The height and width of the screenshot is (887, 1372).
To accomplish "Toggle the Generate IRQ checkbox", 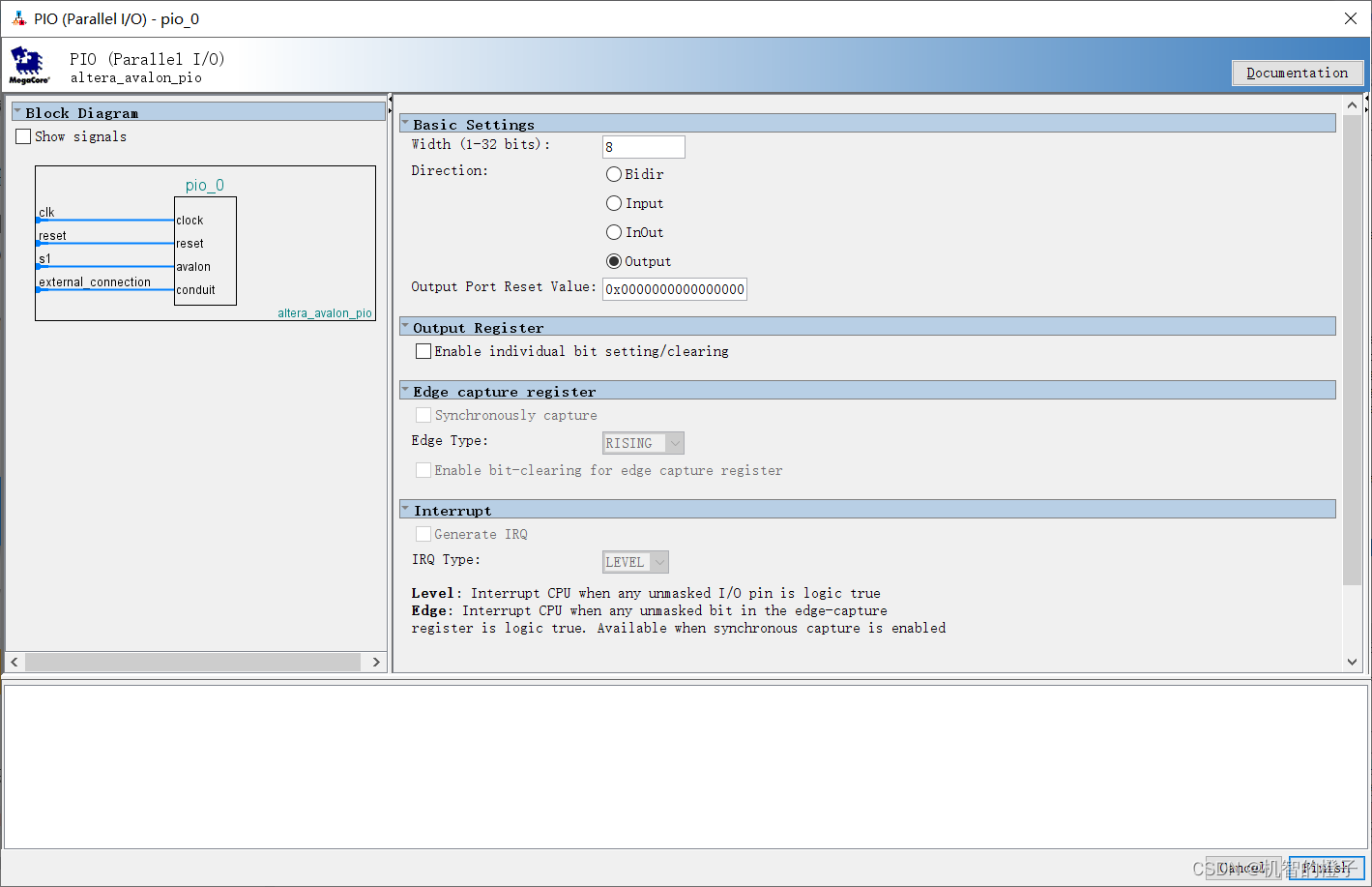I will pyautogui.click(x=423, y=534).
